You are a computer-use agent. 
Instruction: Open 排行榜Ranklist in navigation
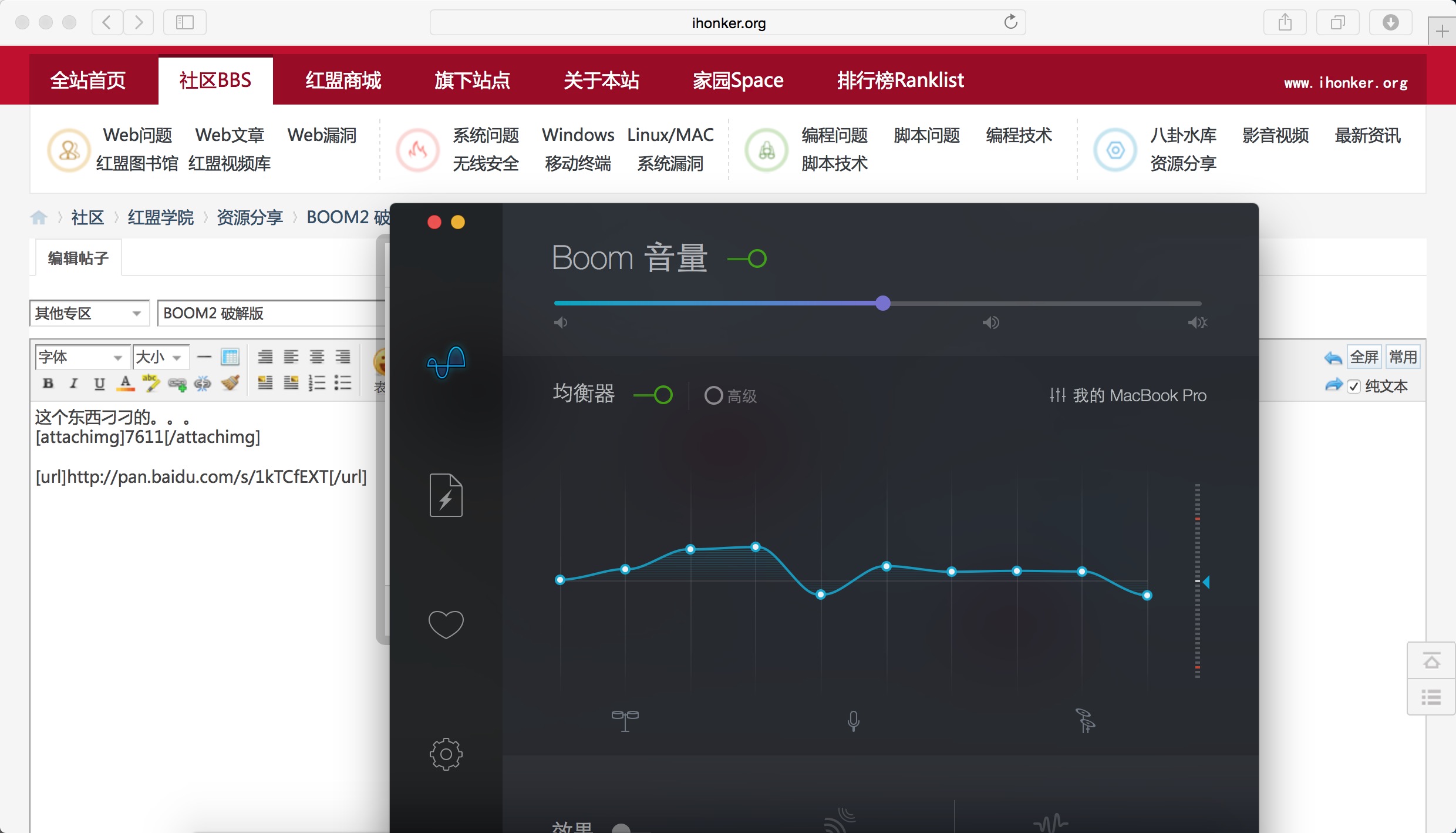[x=901, y=80]
